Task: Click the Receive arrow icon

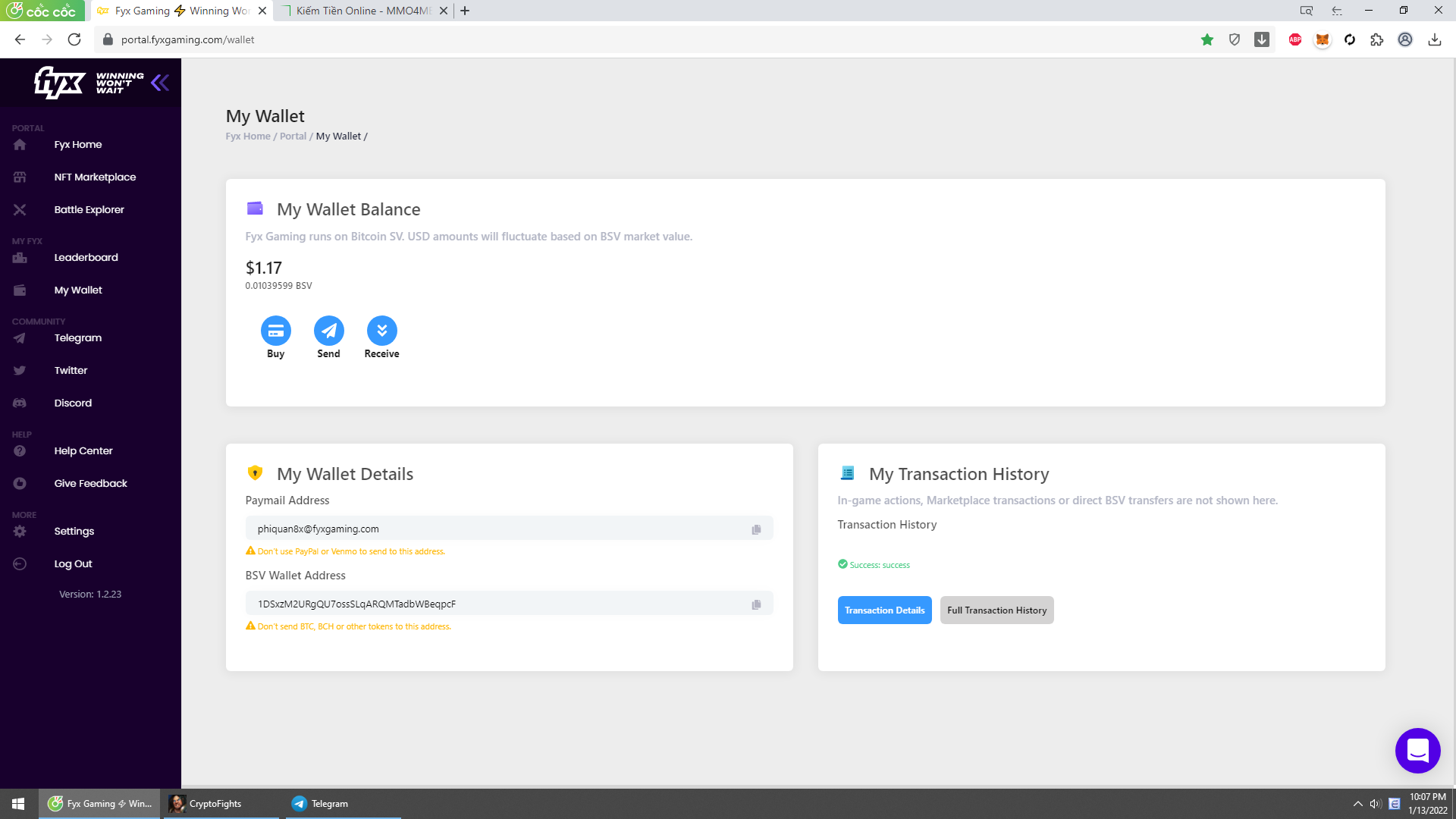Action: [381, 331]
